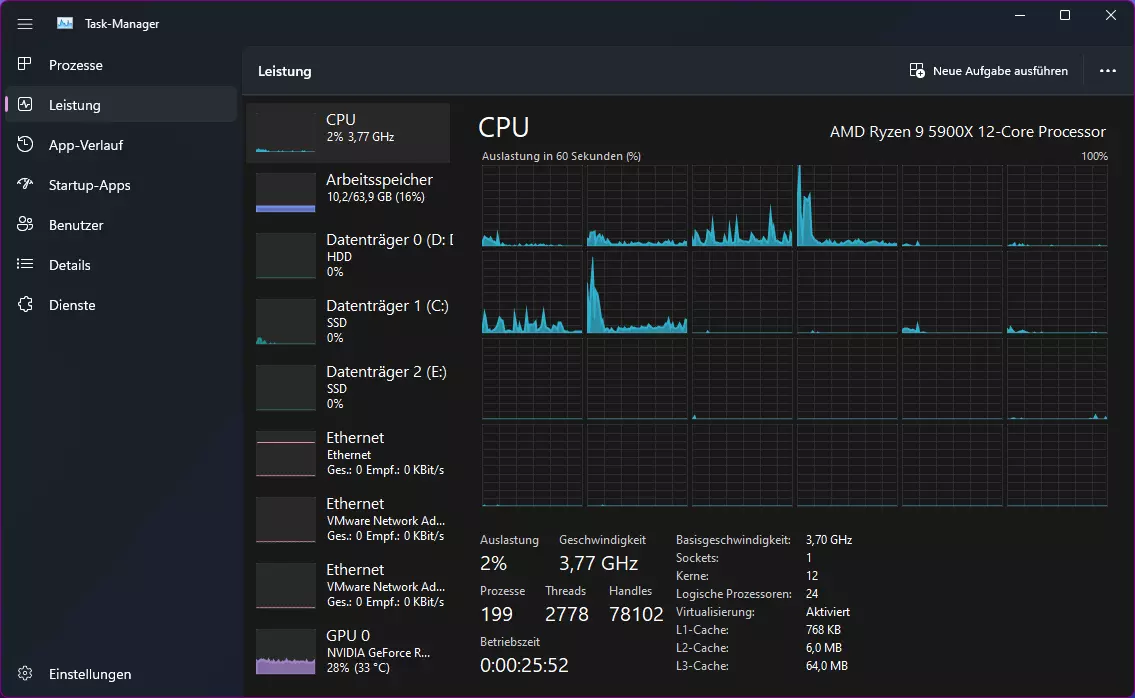
Task: Click the Virtualisierung Aktiviert value
Action: click(x=827, y=612)
